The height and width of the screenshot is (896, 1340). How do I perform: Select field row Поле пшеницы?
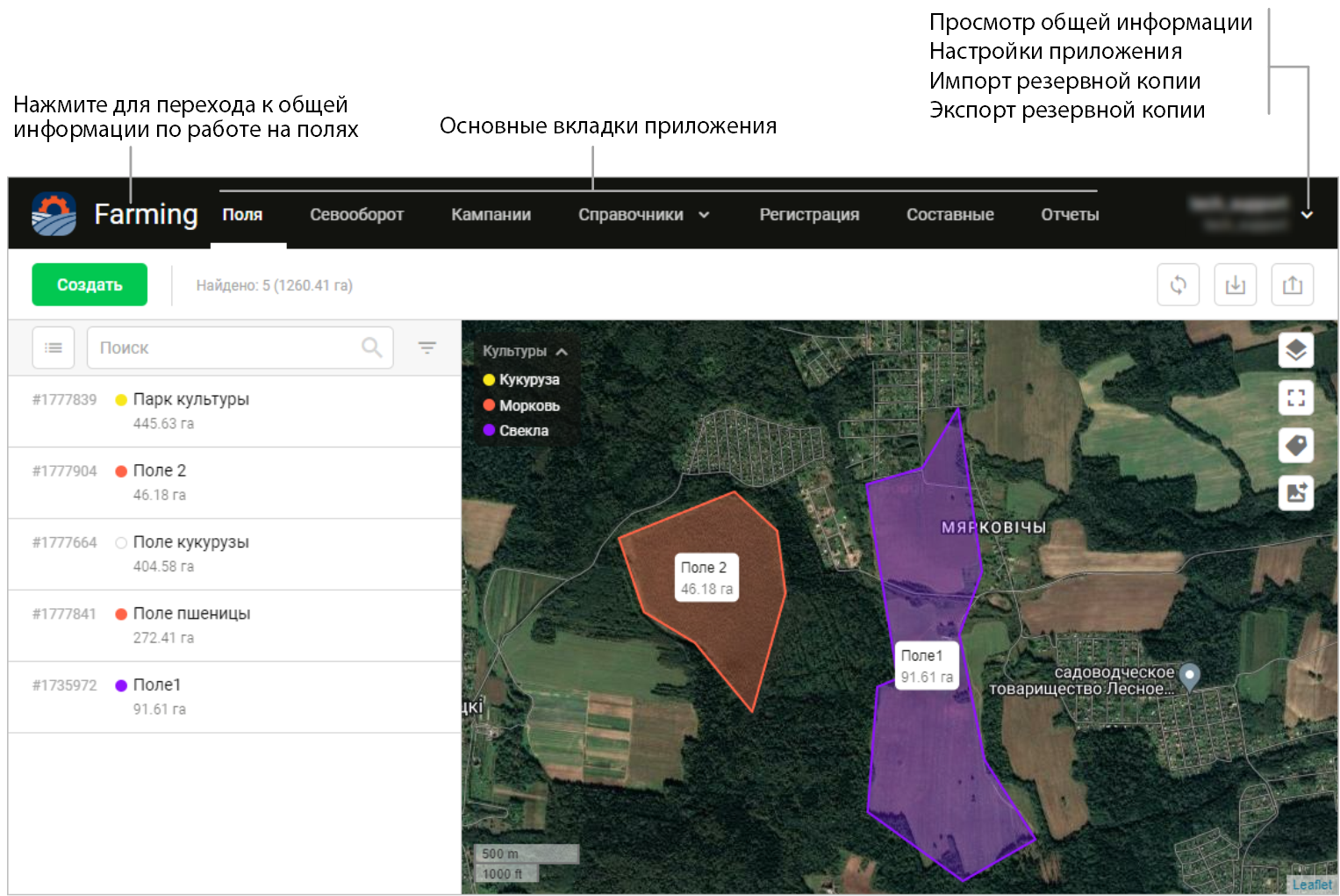234,626
